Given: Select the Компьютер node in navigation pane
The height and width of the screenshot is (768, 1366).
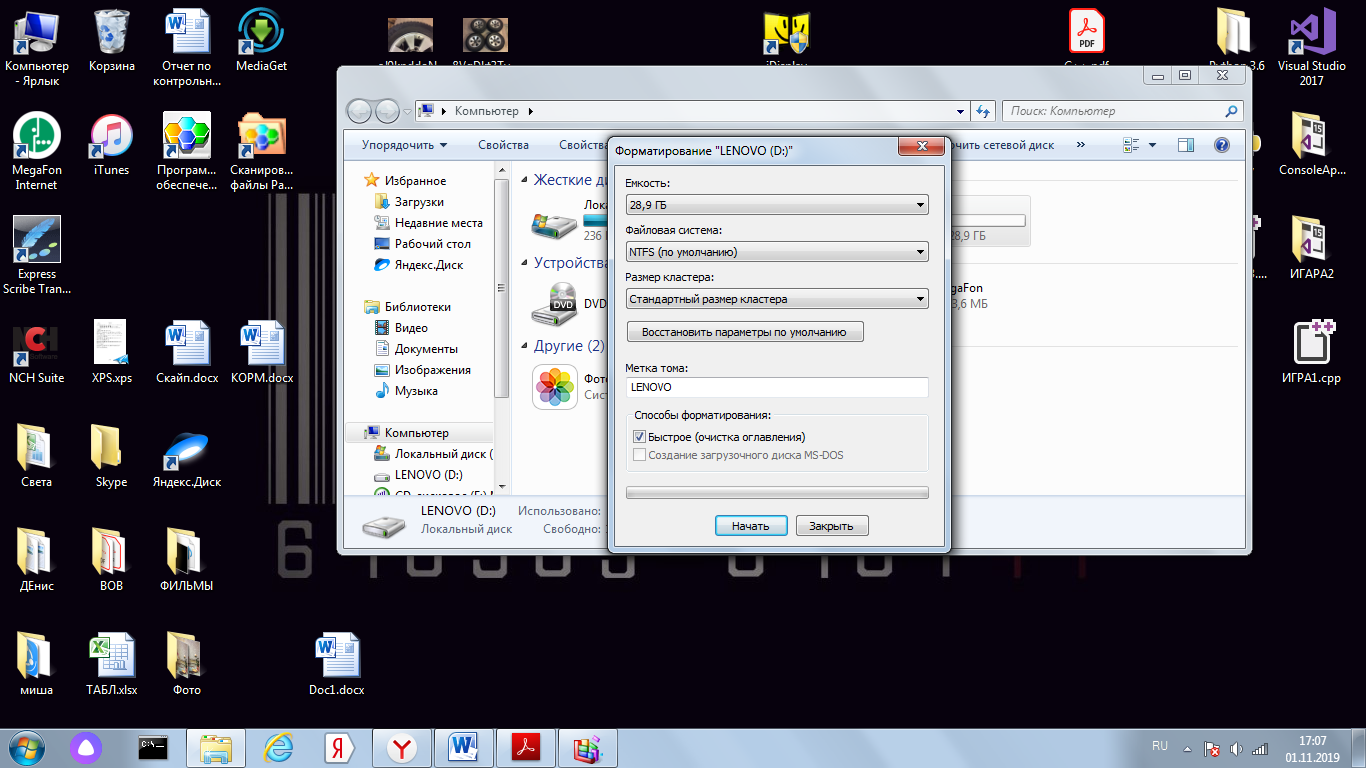Looking at the screenshot, I should coord(416,433).
